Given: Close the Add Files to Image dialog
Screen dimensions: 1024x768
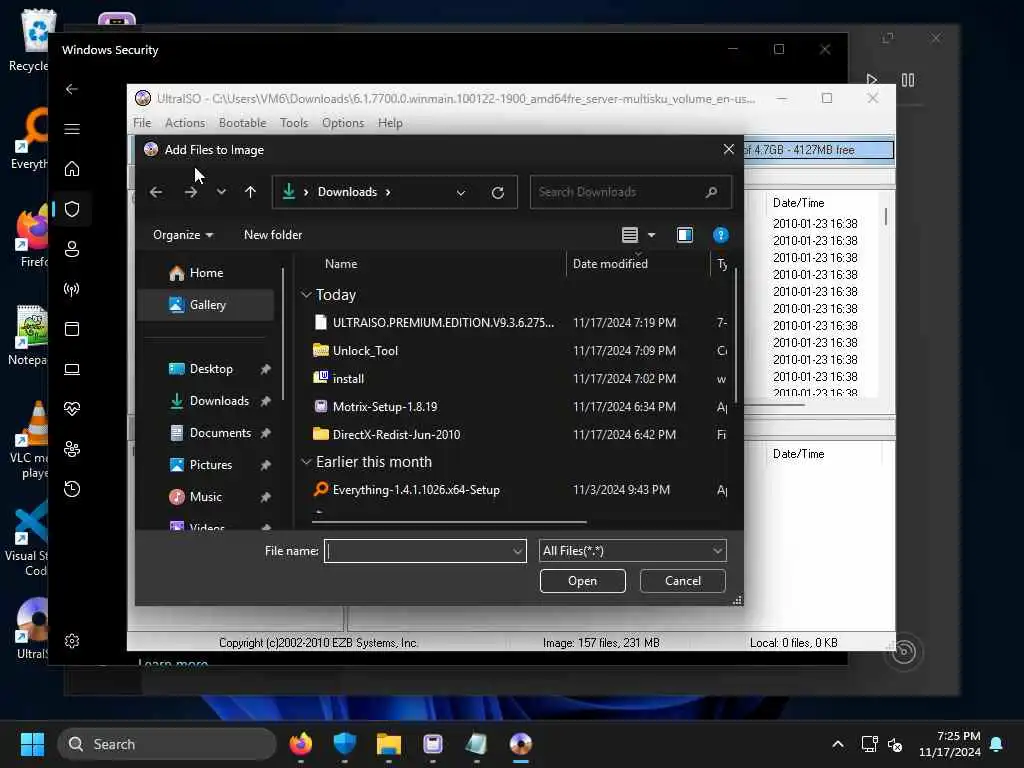Looking at the screenshot, I should click(x=729, y=150).
